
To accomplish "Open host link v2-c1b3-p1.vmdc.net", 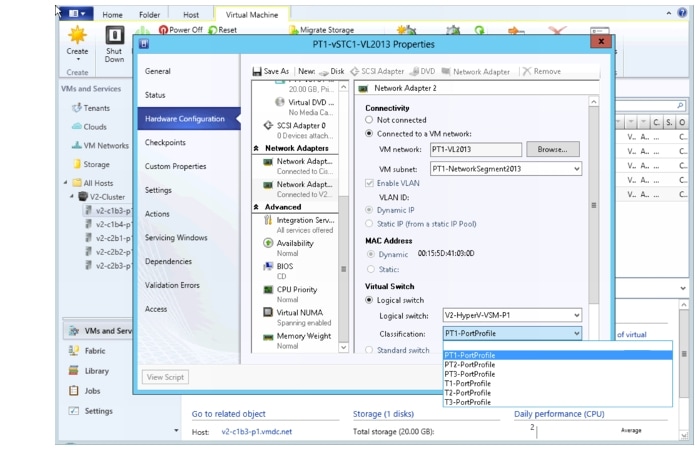I will (257, 431).
